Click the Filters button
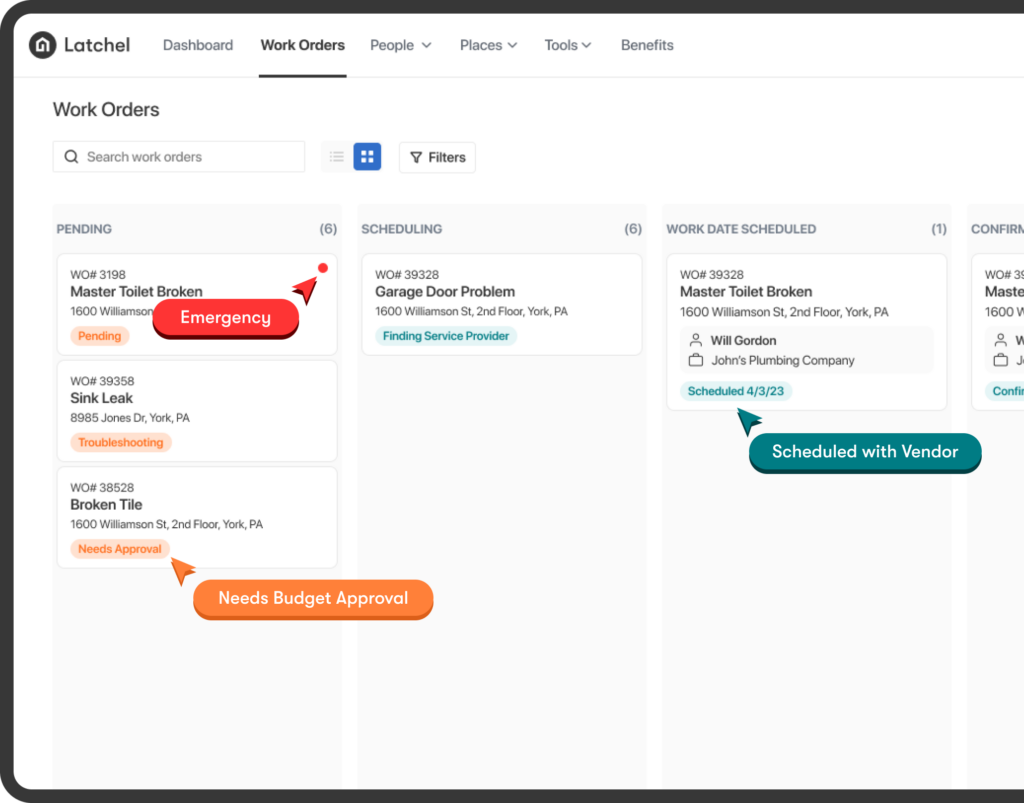The height and width of the screenshot is (803, 1024). 437,157
